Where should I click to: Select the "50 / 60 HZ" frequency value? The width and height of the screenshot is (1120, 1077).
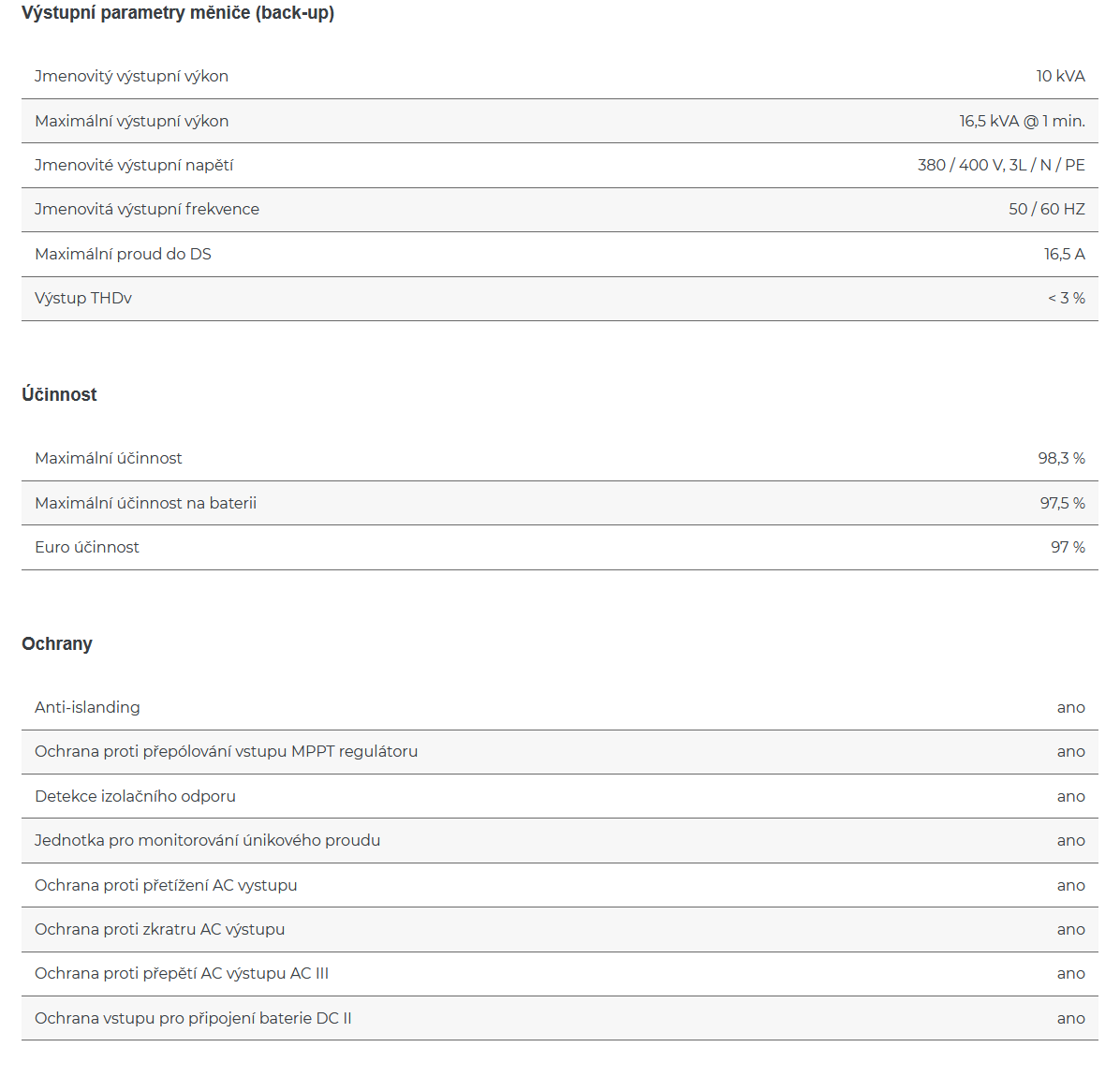(x=1046, y=210)
